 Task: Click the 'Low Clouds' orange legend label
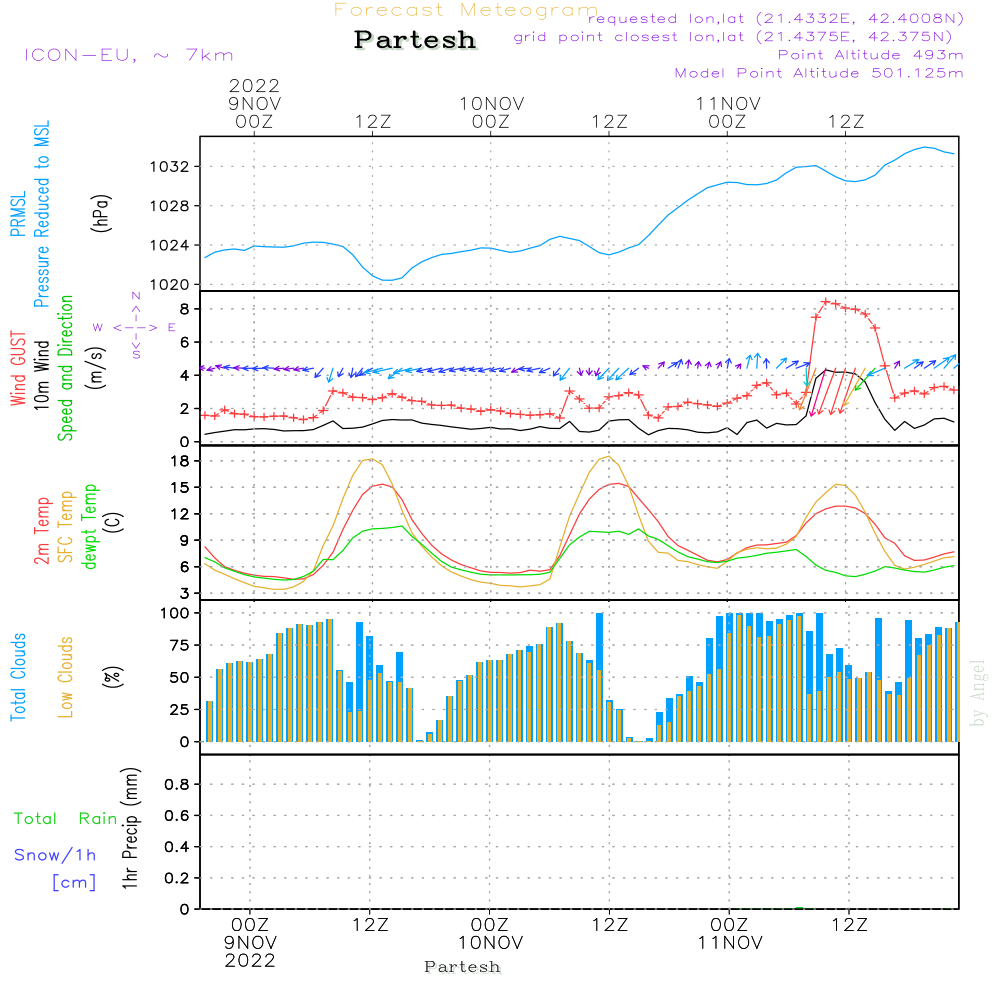tap(65, 677)
